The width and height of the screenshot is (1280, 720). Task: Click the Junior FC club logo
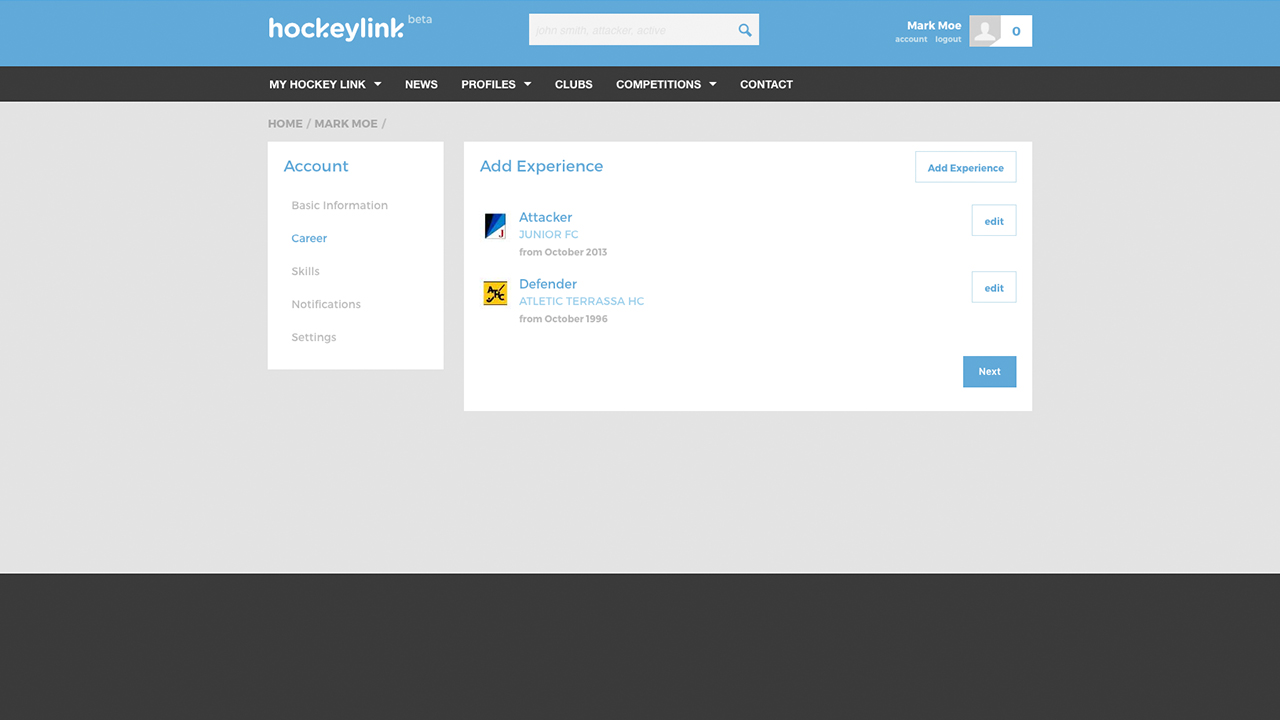pos(495,226)
